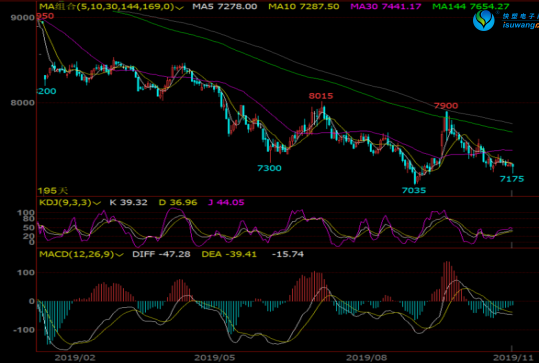Image resolution: width=539 pixels, height=363 pixels.
Task: Click the MA30 7441.17 value
Action: pyautogui.click(x=386, y=6)
